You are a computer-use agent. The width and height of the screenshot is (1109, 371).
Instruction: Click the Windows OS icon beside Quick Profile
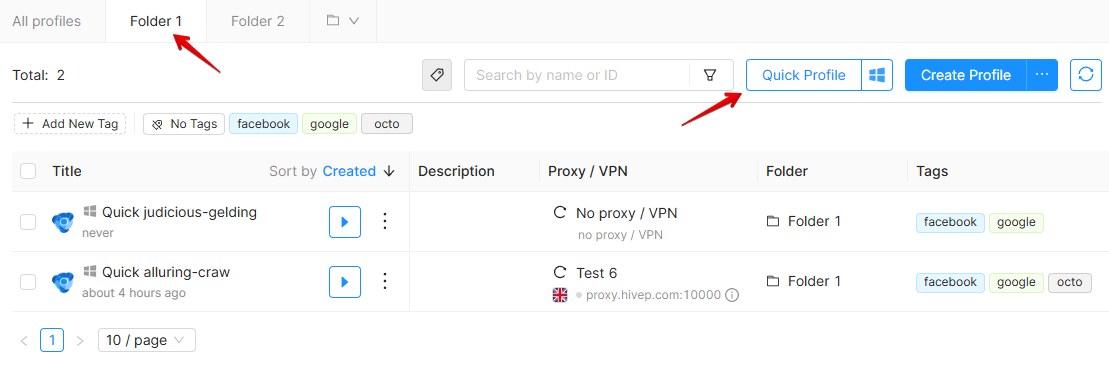[x=877, y=75]
